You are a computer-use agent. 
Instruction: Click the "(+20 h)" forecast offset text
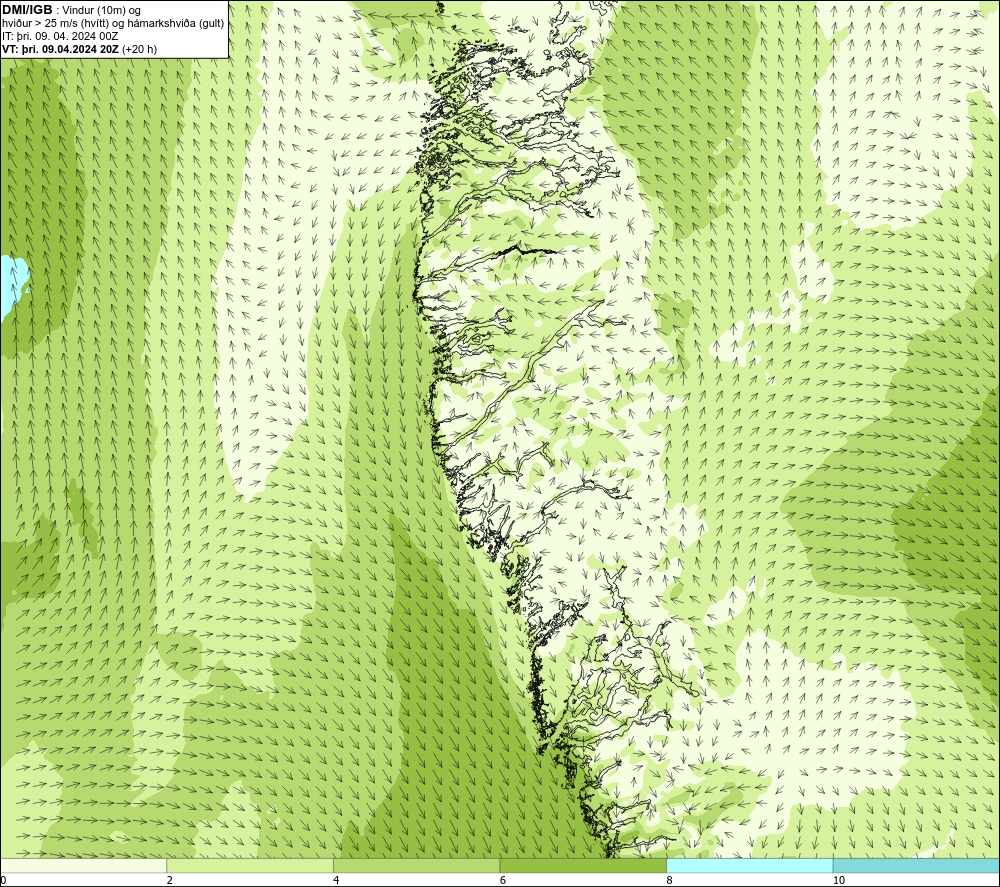(139, 49)
